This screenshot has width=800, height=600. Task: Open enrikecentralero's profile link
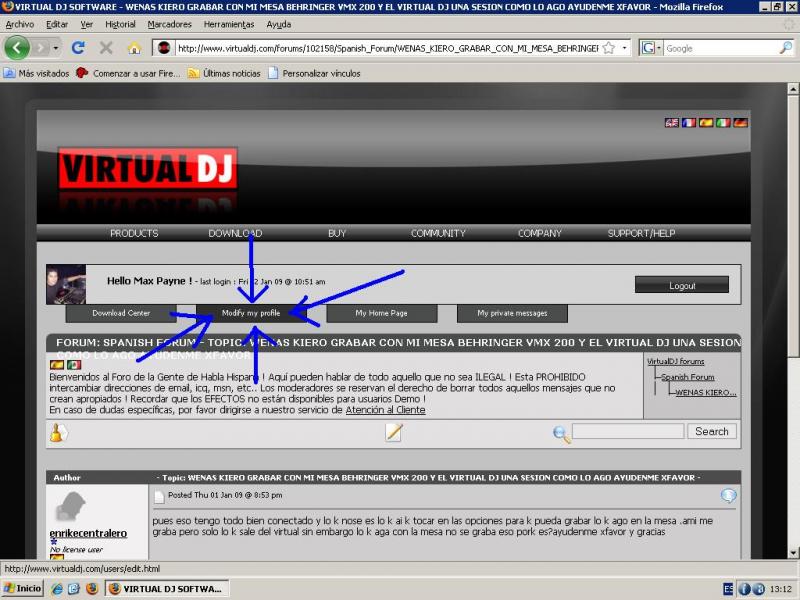pyautogui.click(x=88, y=533)
